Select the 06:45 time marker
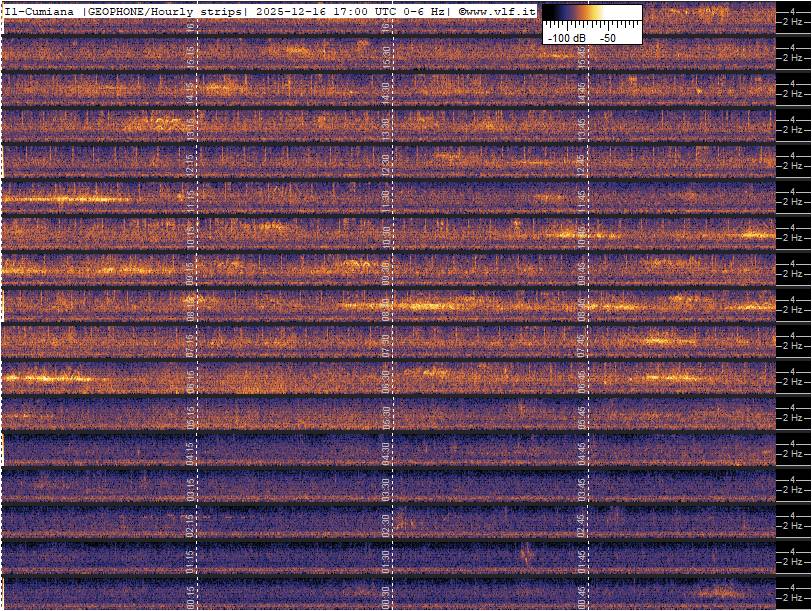 click(x=581, y=377)
